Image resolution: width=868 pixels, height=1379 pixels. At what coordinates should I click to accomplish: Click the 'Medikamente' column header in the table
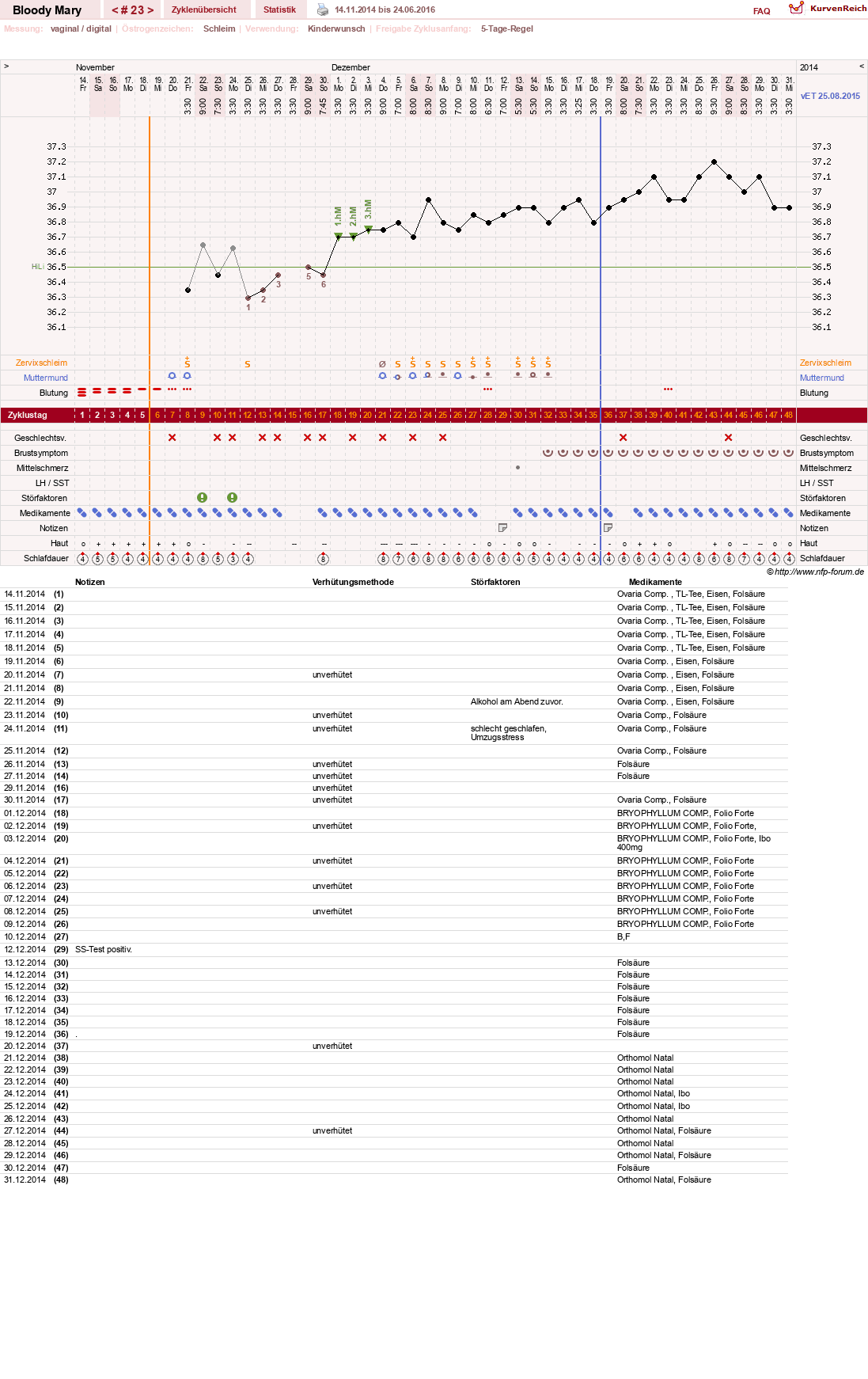click(655, 582)
